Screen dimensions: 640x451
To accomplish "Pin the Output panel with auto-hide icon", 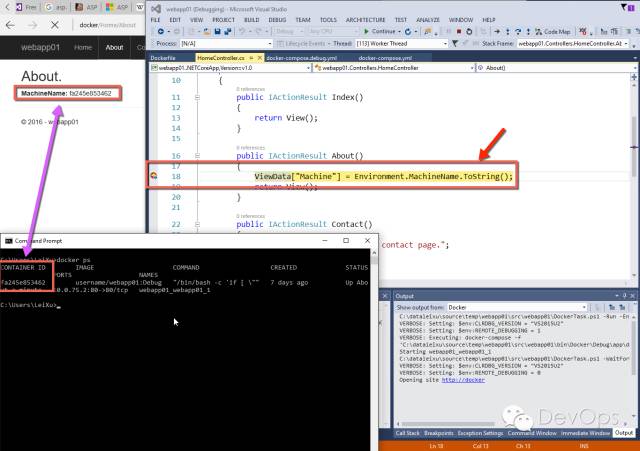I will (x=624, y=295).
